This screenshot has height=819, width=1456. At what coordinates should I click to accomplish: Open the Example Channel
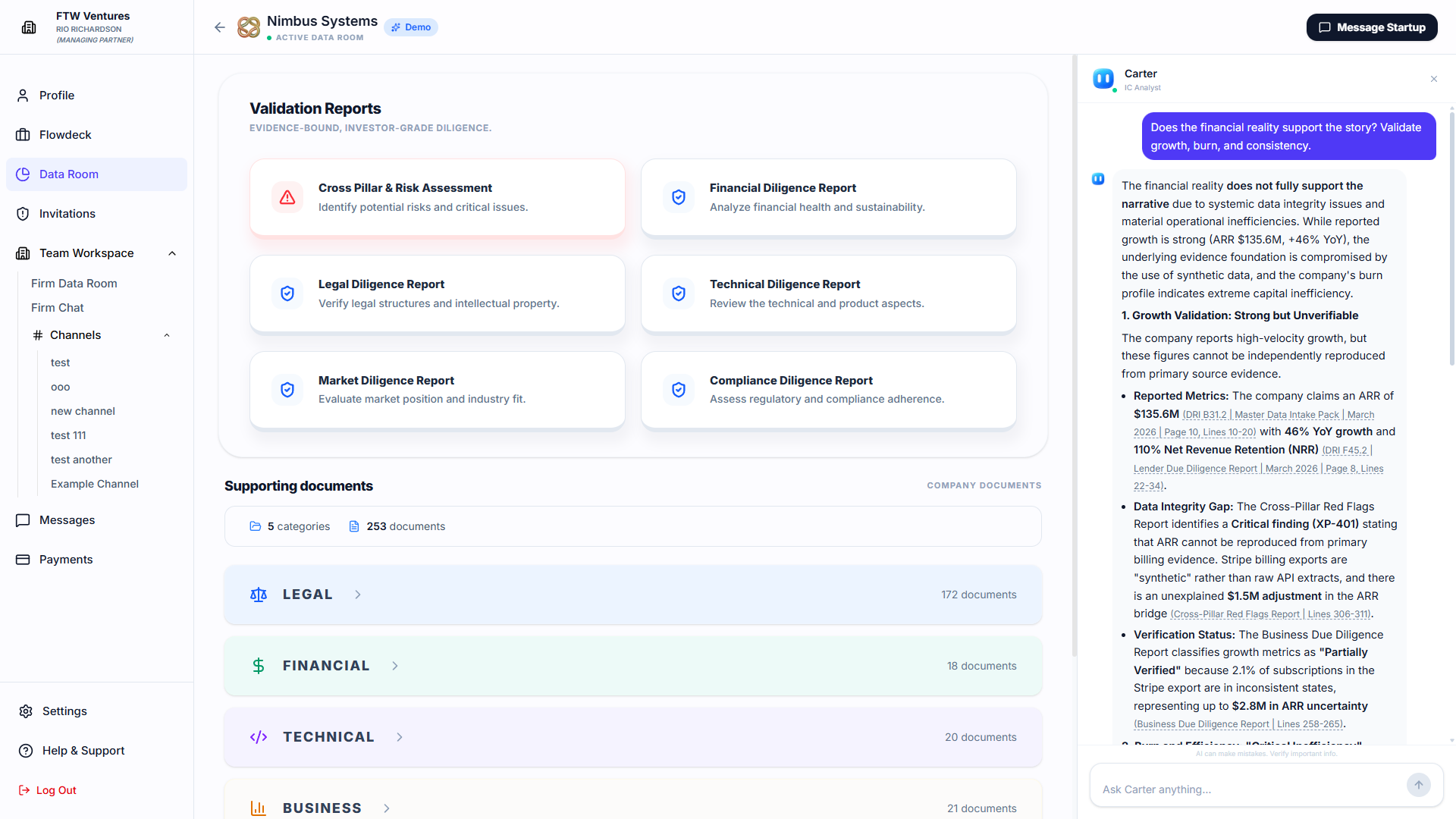(x=95, y=484)
